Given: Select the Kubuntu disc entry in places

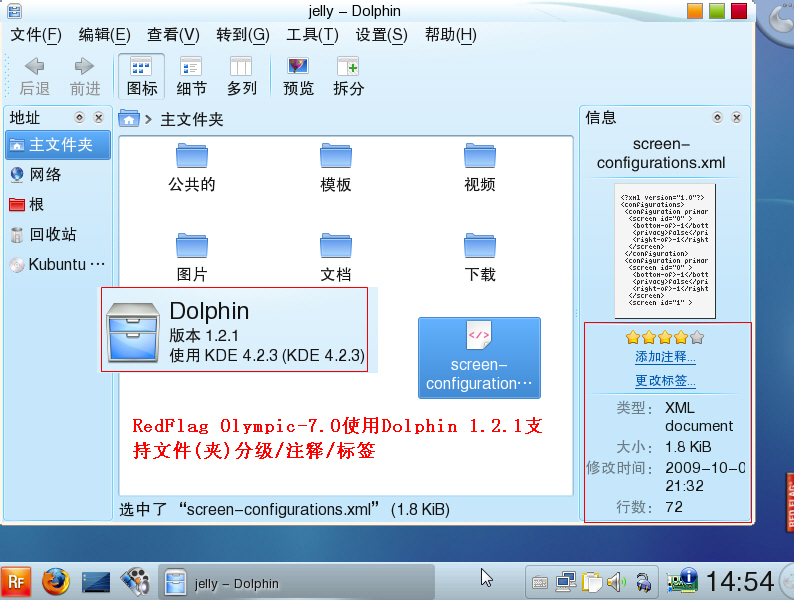Looking at the screenshot, I should coord(58,264).
